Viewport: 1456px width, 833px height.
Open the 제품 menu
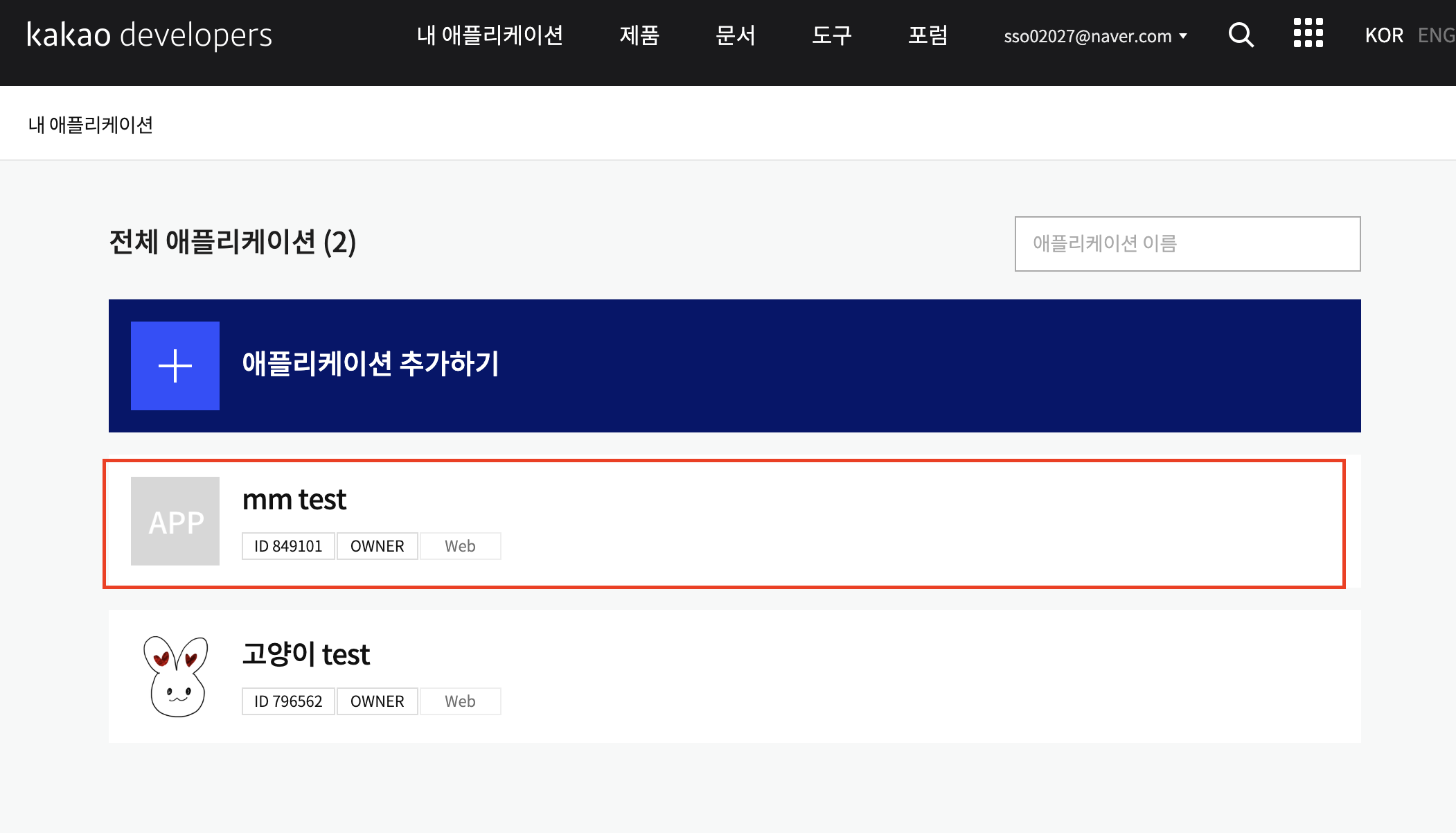pos(639,35)
